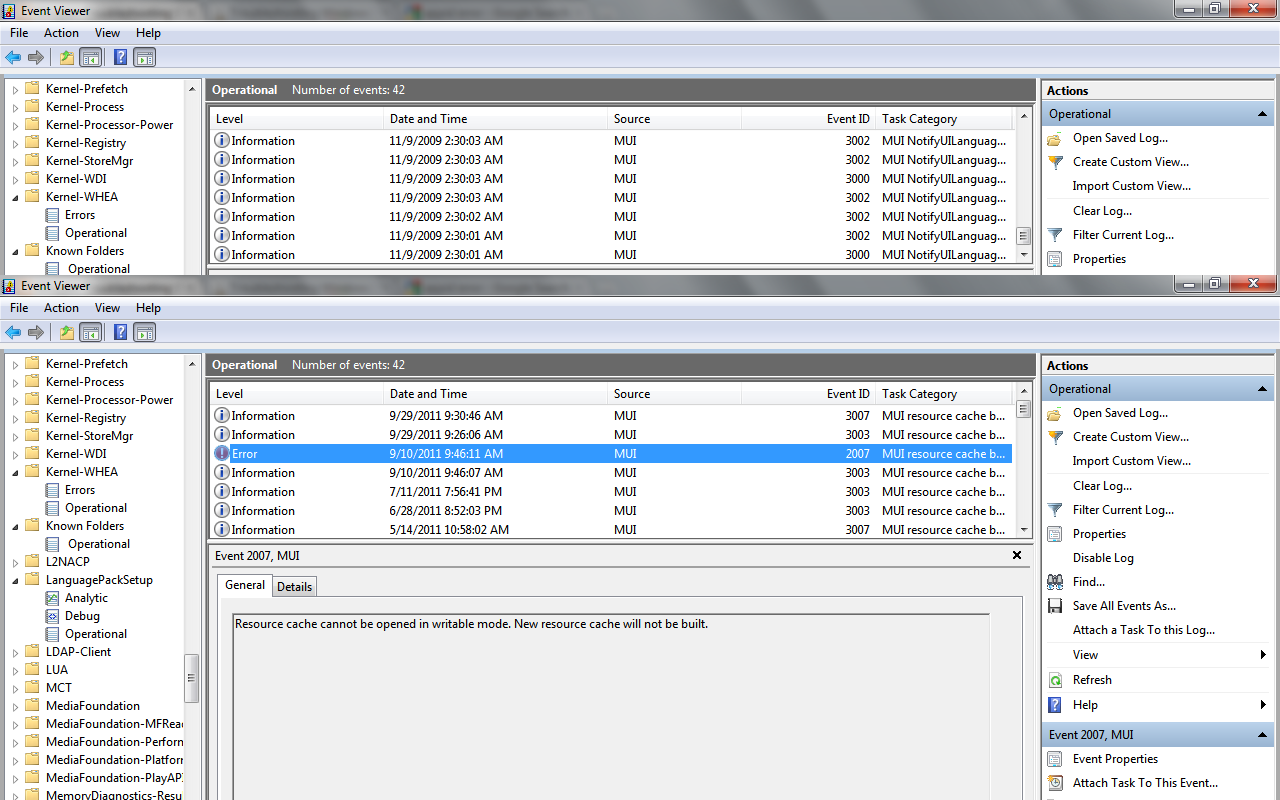The image size is (1280, 800).
Task: Click Import Custom View... in the upper window
Action: coord(1132,186)
